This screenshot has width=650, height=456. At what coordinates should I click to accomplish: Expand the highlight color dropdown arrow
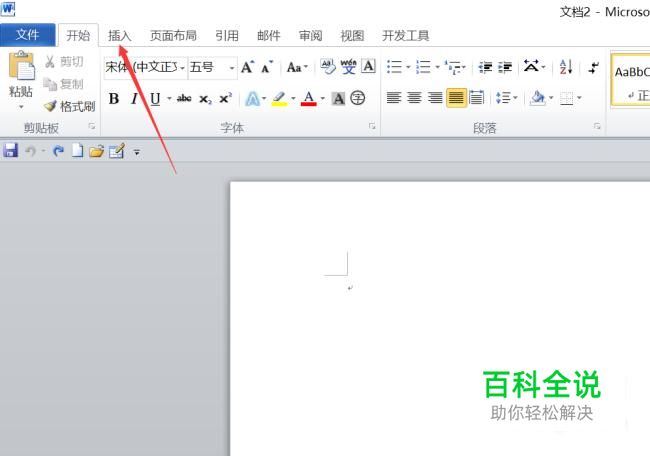click(x=293, y=99)
